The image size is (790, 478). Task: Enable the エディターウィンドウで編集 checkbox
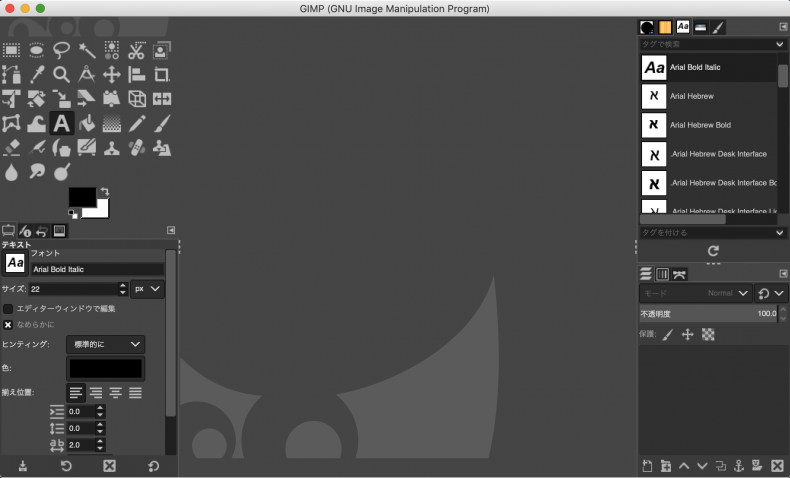(x=8, y=308)
